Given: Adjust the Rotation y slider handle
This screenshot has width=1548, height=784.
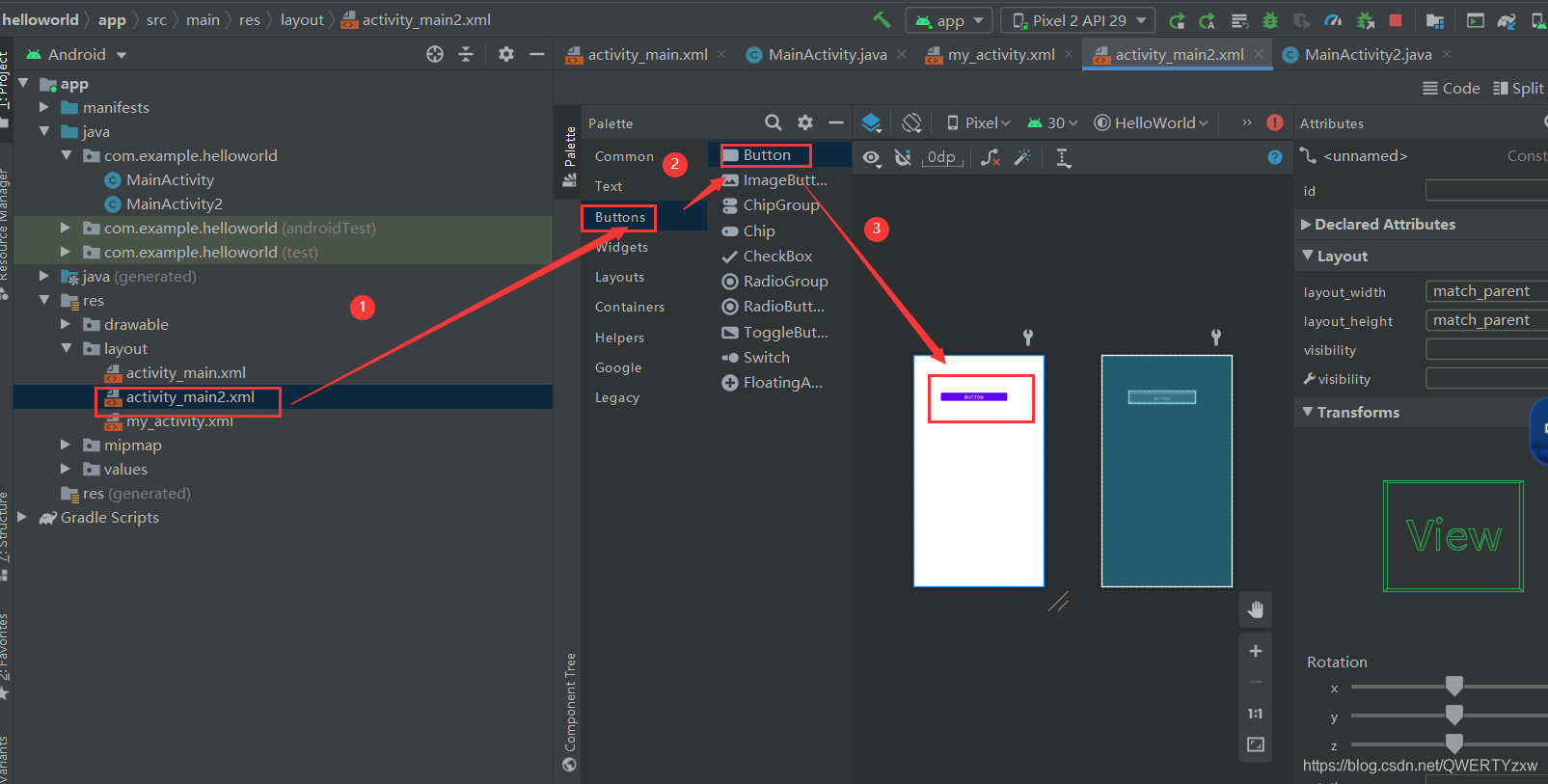Looking at the screenshot, I should click(x=1454, y=715).
